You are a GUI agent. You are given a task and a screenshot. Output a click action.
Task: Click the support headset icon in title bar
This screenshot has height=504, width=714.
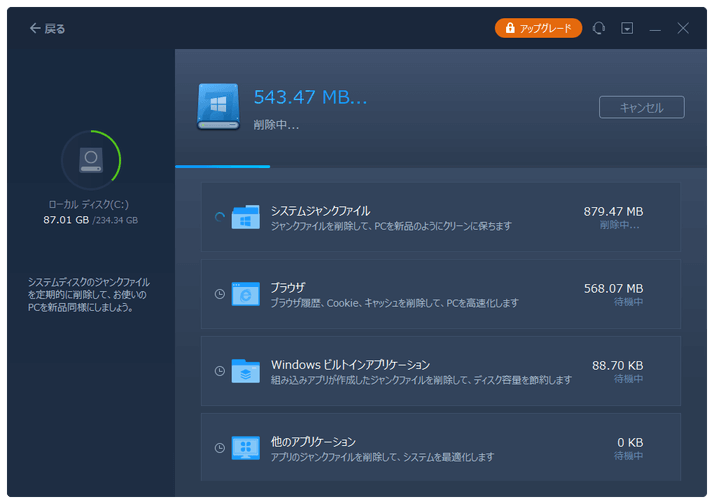pos(599,29)
